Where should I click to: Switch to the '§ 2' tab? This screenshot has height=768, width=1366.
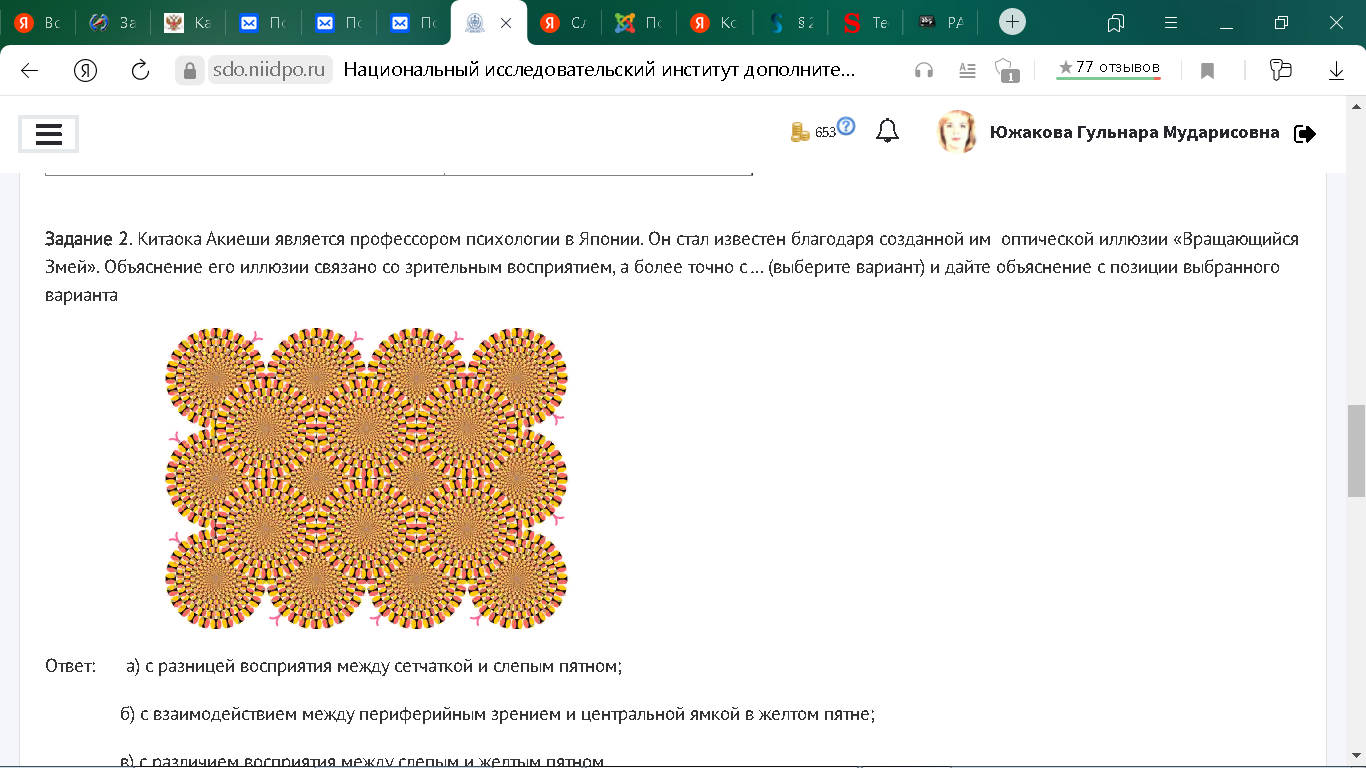tap(789, 22)
